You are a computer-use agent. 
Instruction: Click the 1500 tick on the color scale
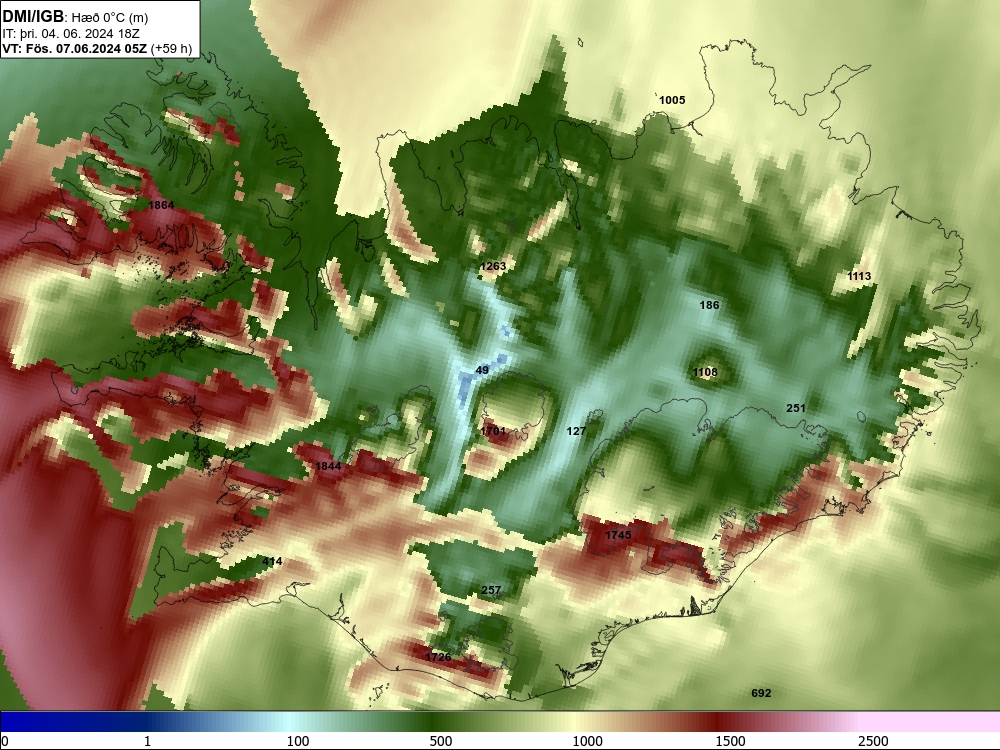(730, 741)
